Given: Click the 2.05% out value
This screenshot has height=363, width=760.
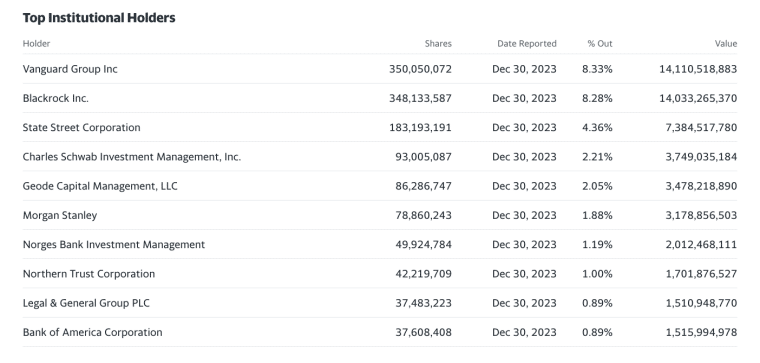Looking at the screenshot, I should click(x=597, y=186).
